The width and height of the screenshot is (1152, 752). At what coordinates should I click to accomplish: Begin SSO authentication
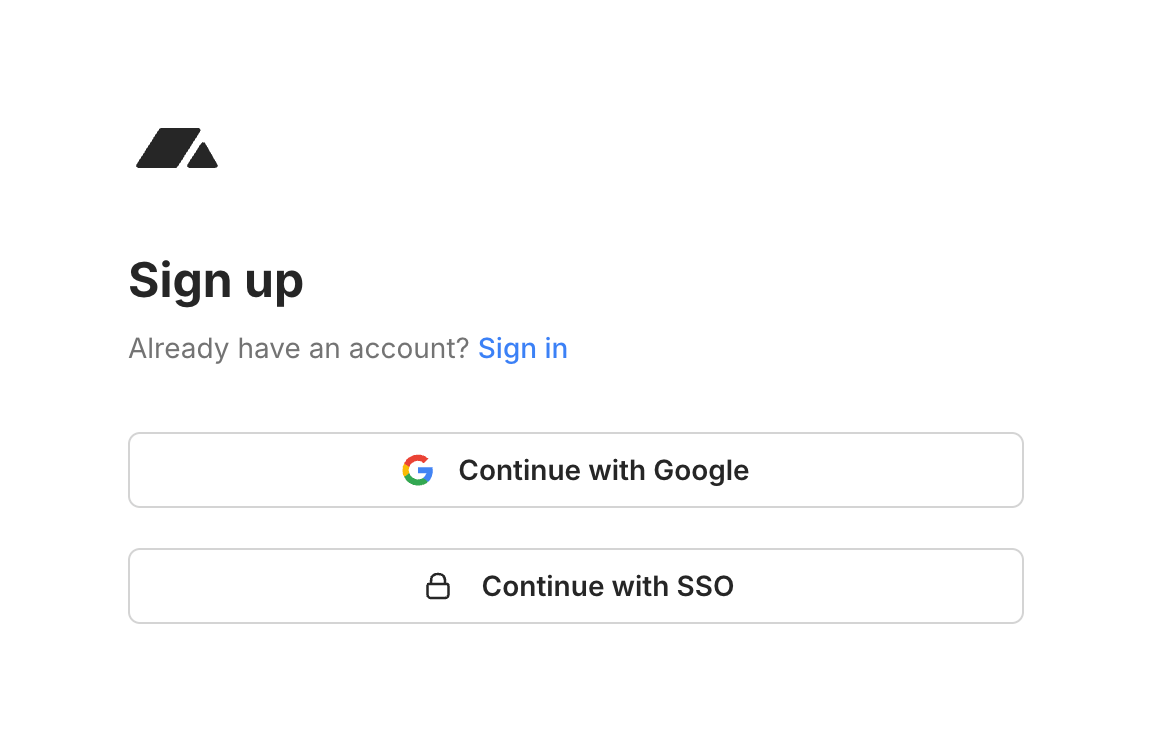tap(576, 586)
